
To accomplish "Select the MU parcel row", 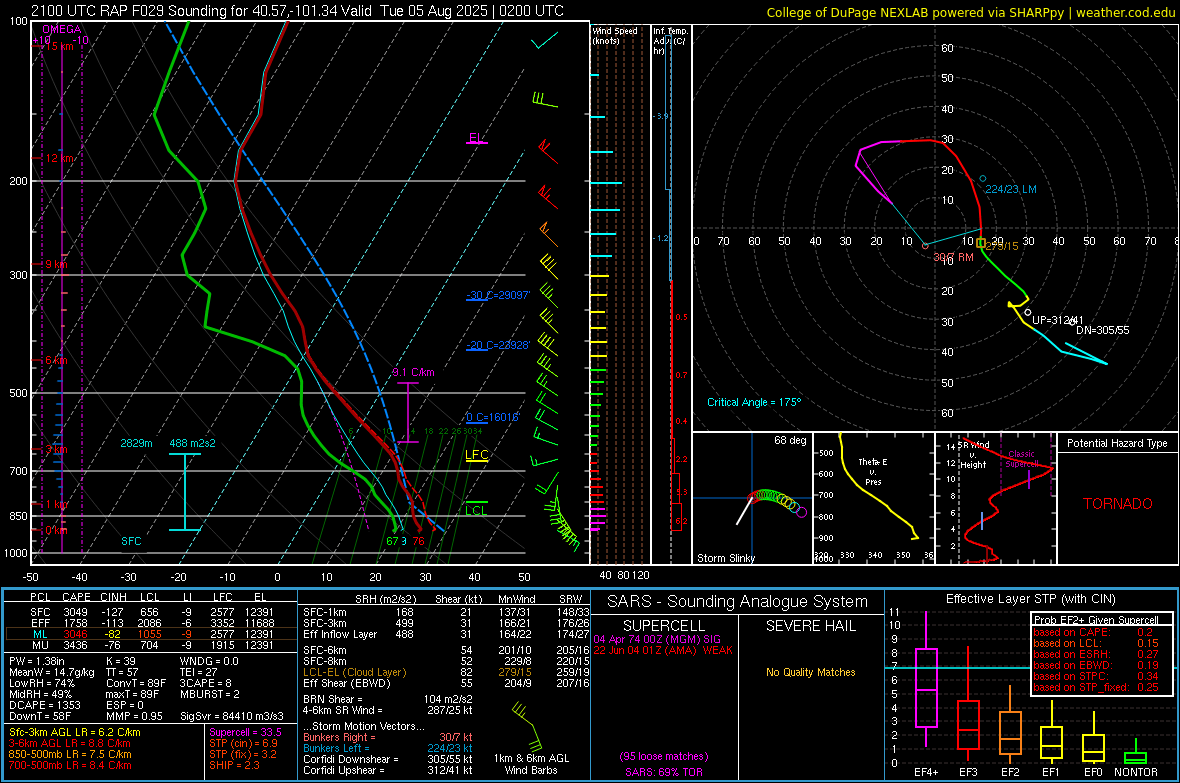I will pyautogui.click(x=151, y=644).
